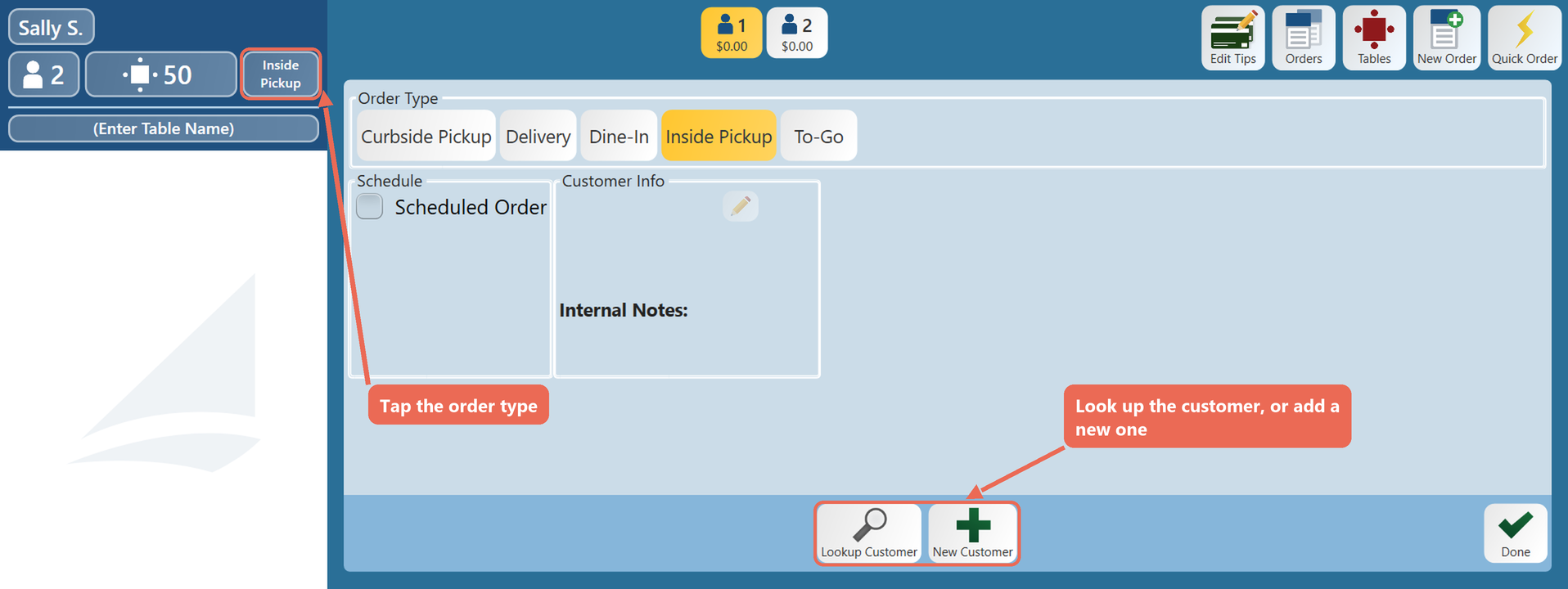Open the Orders list
This screenshot has width=1568, height=589.
tap(1304, 38)
